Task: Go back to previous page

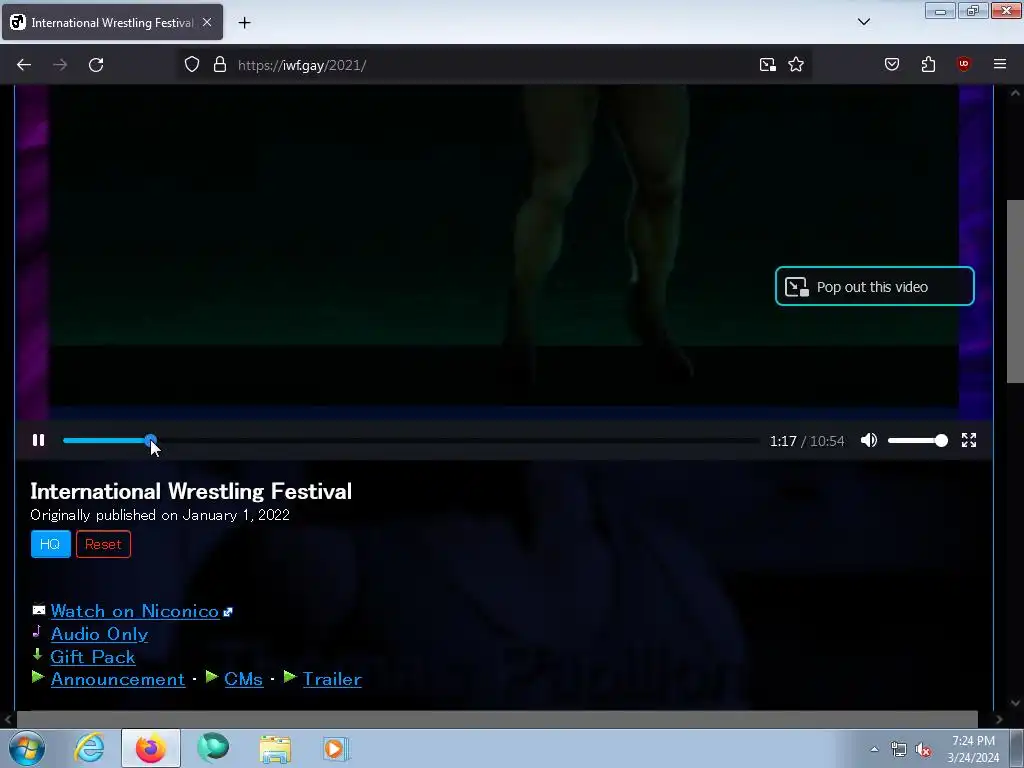Action: click(x=24, y=65)
